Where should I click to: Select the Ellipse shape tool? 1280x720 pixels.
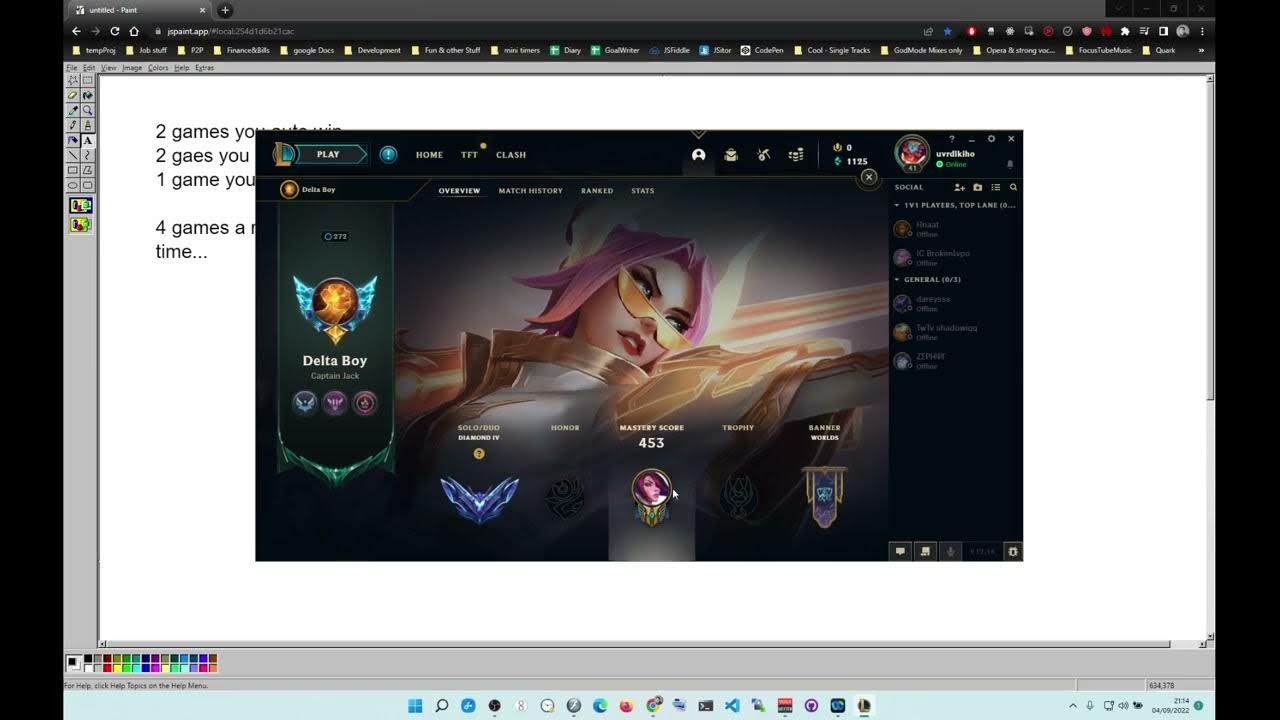73,185
